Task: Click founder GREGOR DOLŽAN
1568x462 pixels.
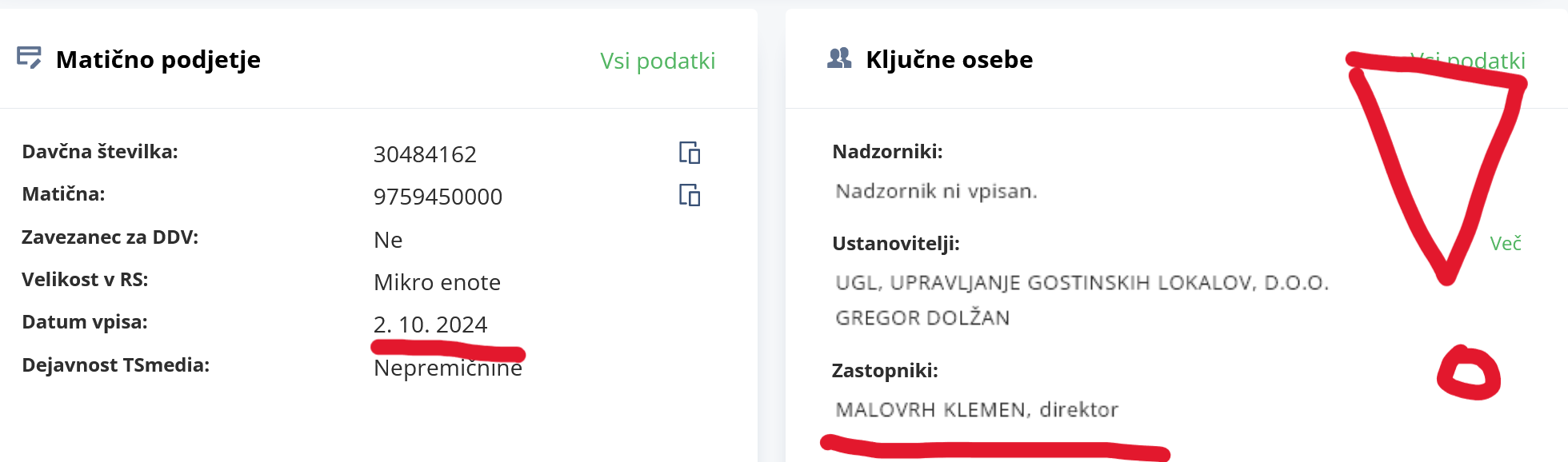Action: coord(922,318)
